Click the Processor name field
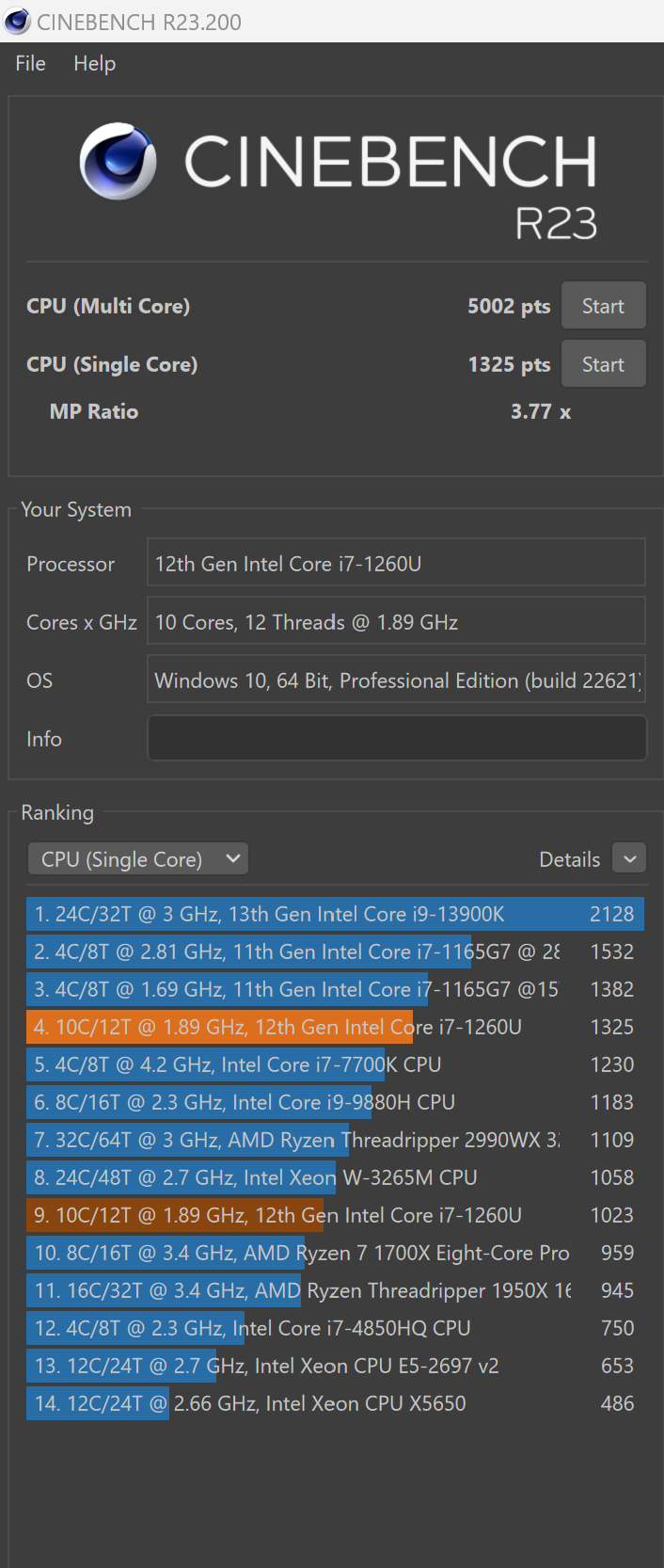Viewport: 664px width, 1568px height. 396,563
